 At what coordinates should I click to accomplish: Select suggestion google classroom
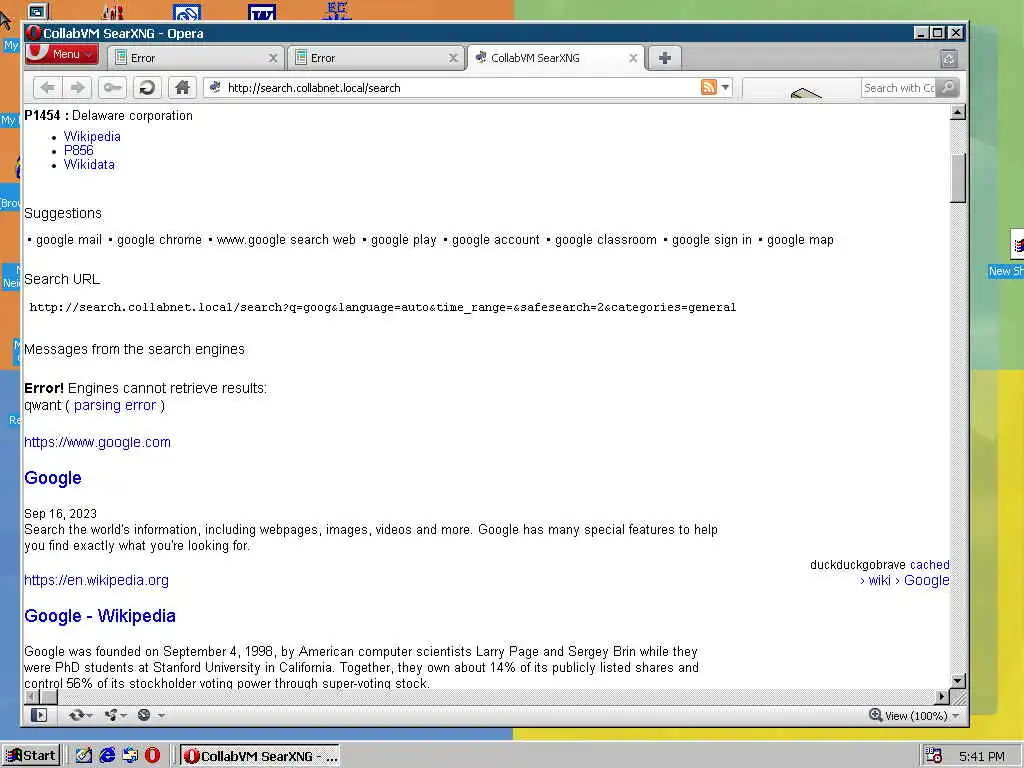[606, 240]
